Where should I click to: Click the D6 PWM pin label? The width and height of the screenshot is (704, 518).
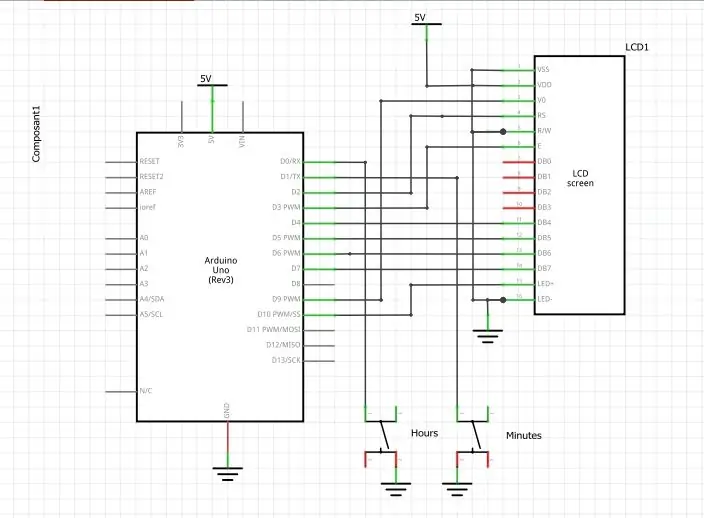coord(286,253)
